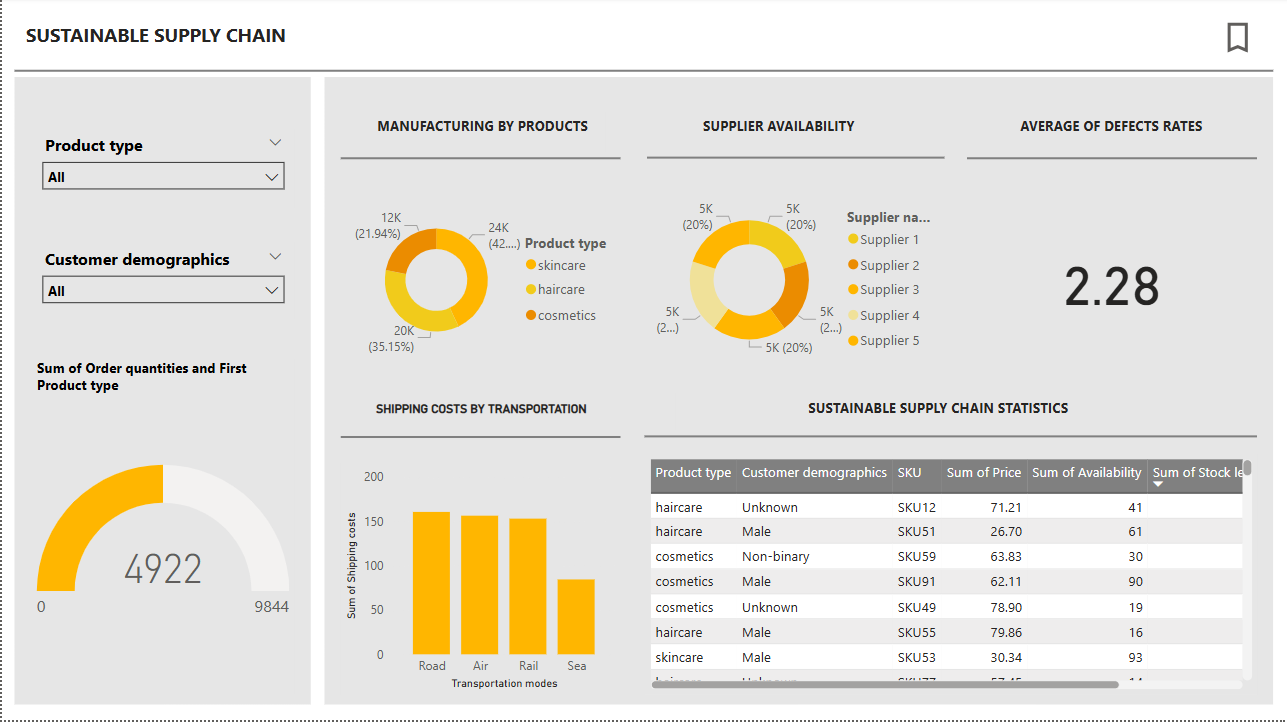Select the Road bar in shipping chart
This screenshot has height=722, width=1287.
click(x=432, y=580)
